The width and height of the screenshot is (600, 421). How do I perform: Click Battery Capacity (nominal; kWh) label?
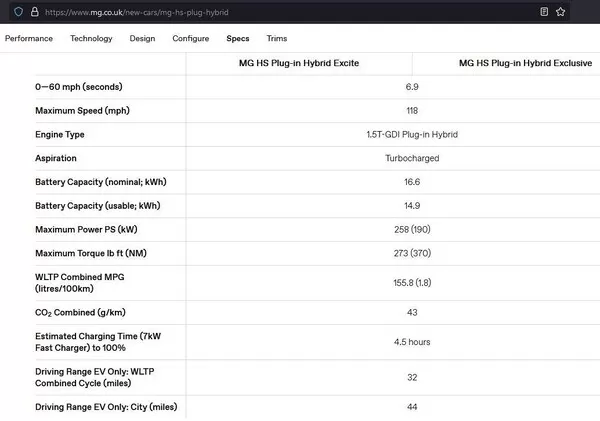[101, 182]
